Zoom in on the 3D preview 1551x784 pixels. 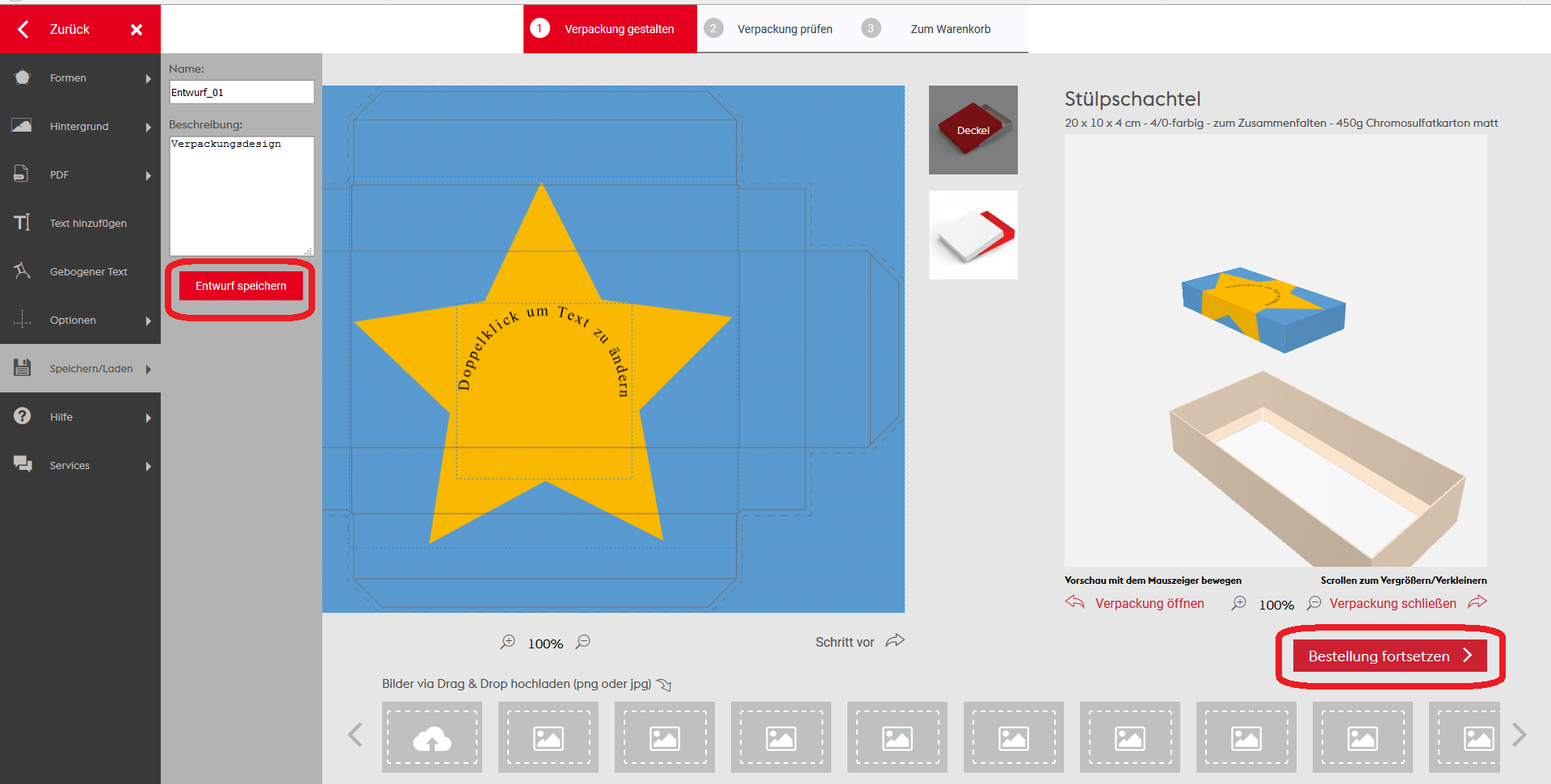point(1238,604)
